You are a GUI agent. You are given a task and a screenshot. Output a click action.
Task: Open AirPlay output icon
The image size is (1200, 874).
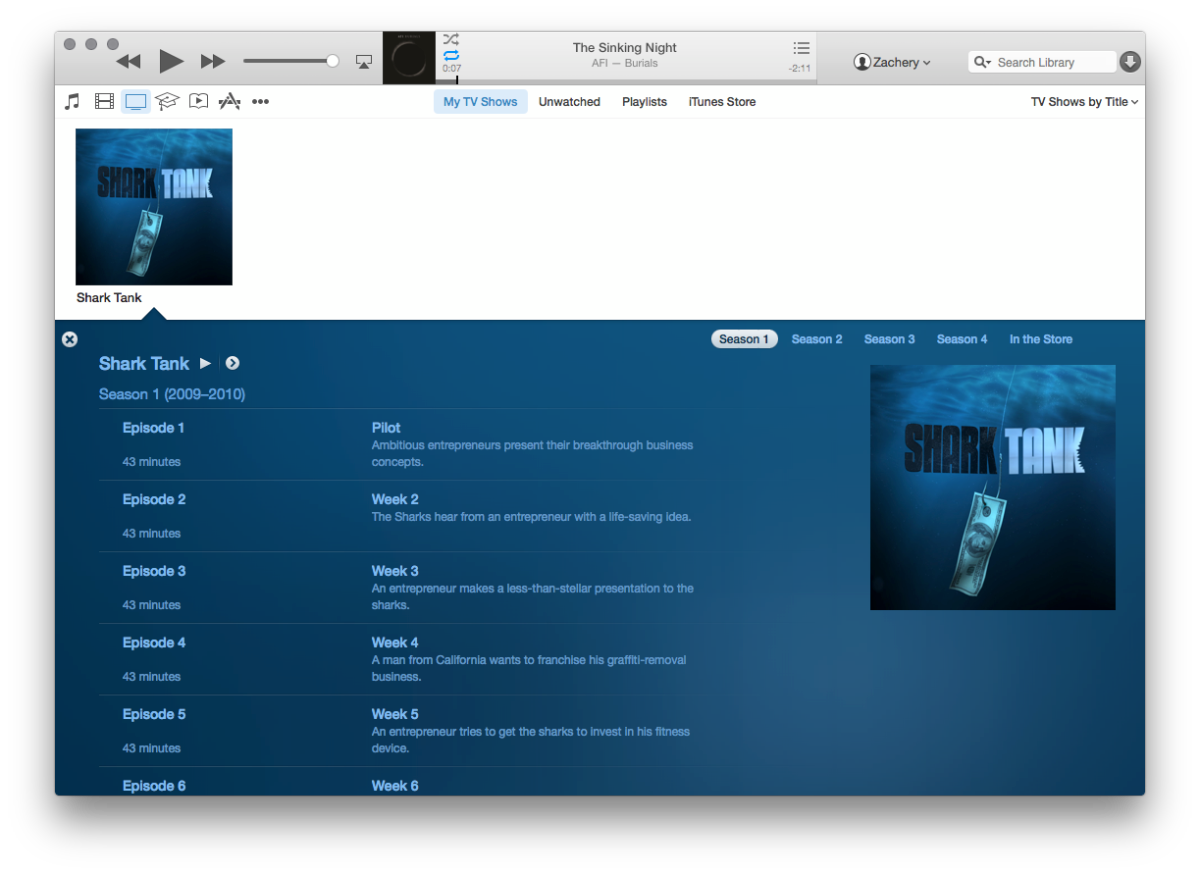click(x=364, y=62)
